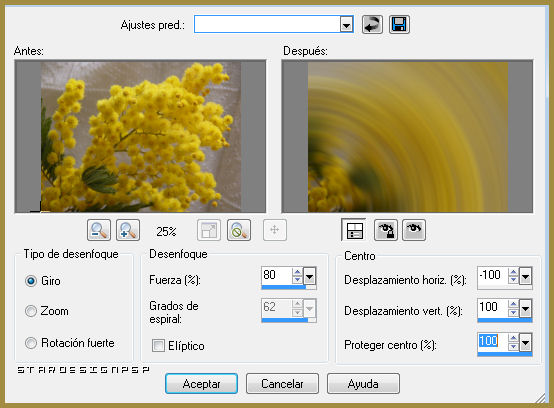Click the Aceptar button

point(201,384)
